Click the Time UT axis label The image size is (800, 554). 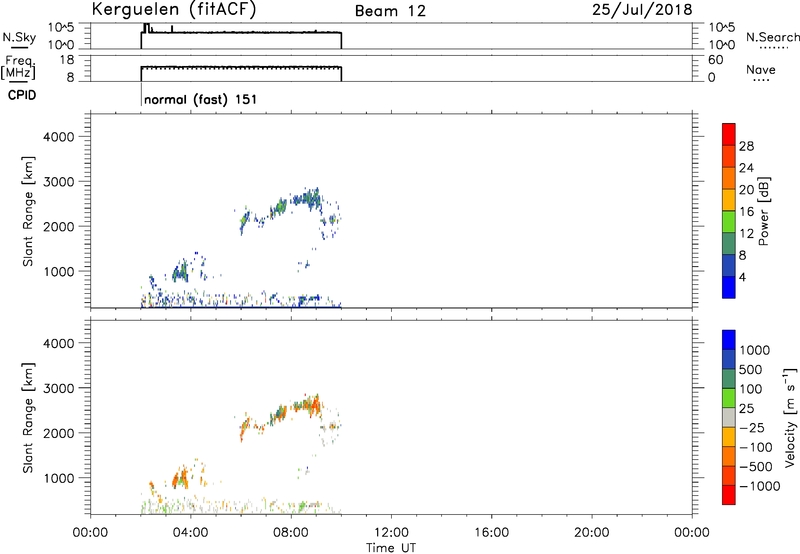(x=391, y=548)
